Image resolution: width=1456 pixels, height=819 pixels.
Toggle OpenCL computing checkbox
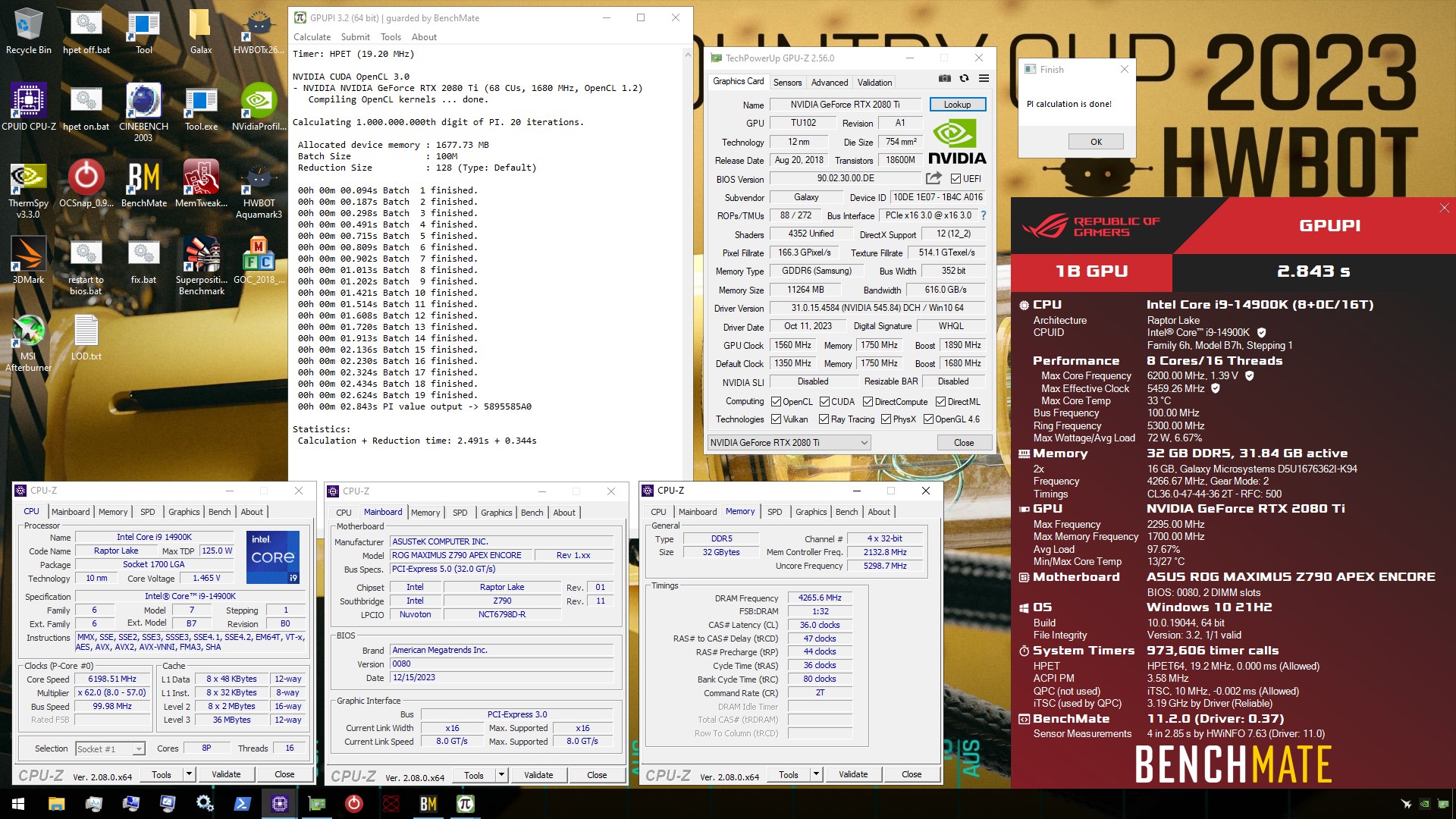click(x=776, y=402)
